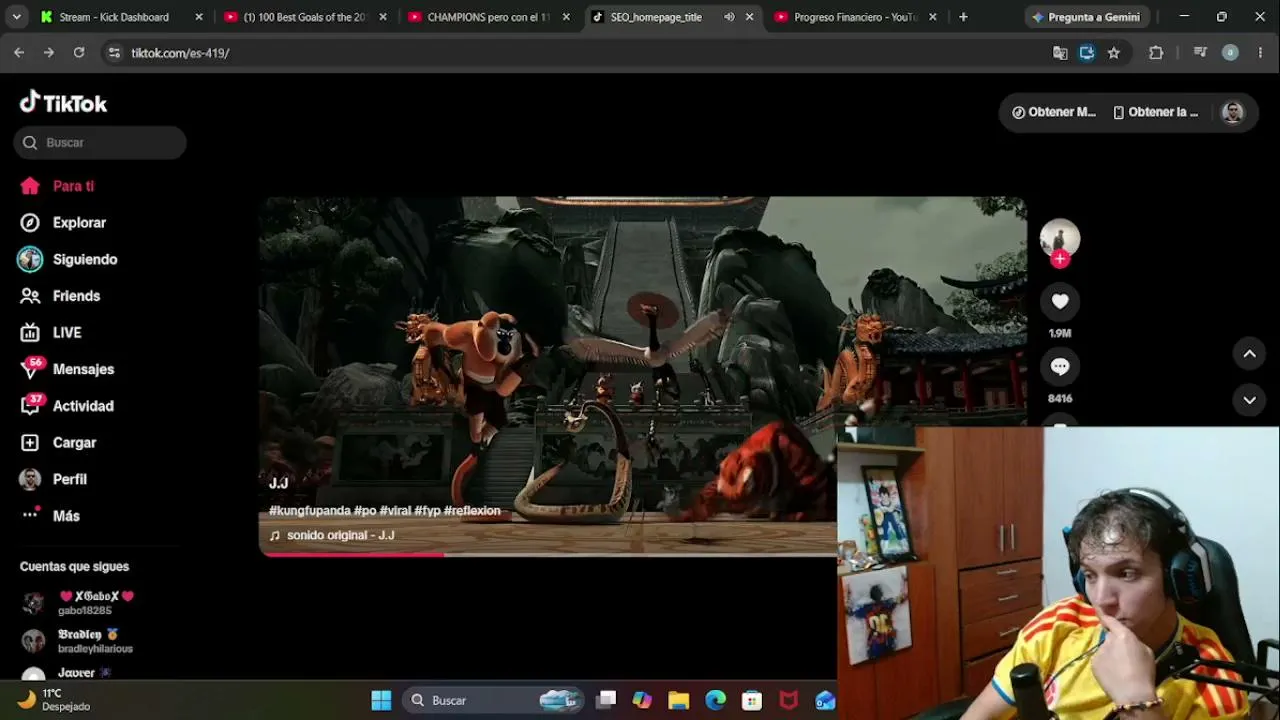Open the media controls button in toolbar
This screenshot has width=1280, height=720.
(1200, 53)
